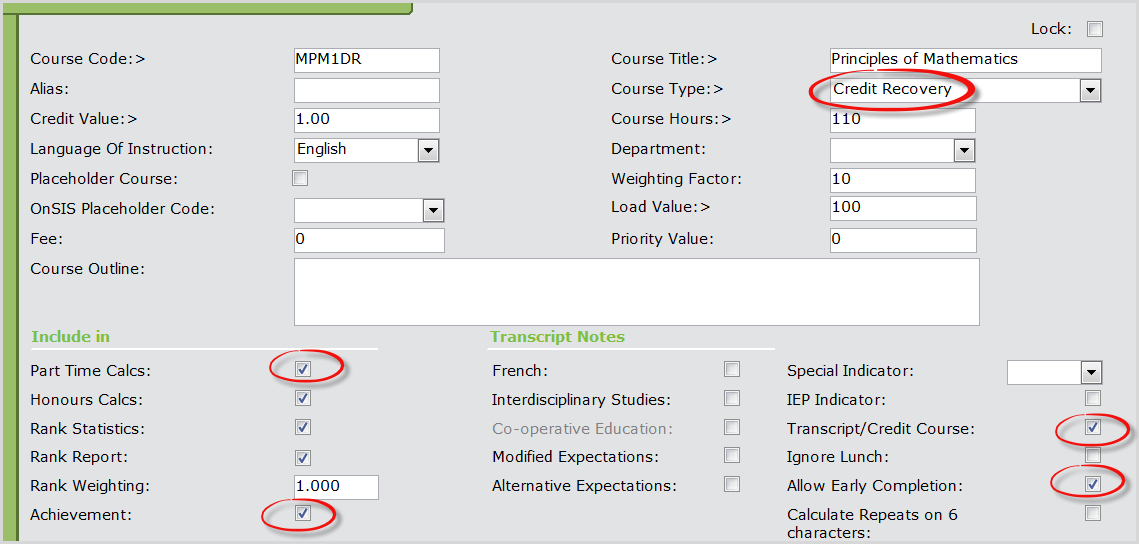This screenshot has height=544, width=1139.
Task: Toggle the Honours Calcs checkbox
Action: tap(303, 399)
